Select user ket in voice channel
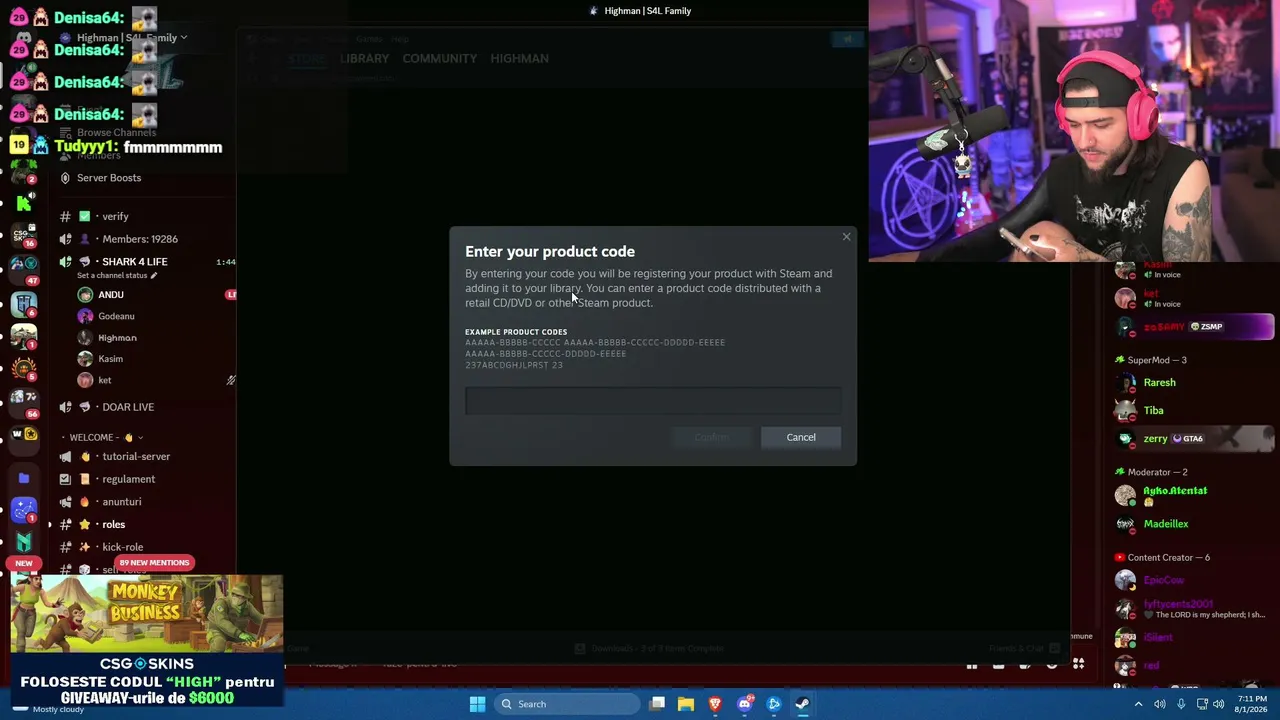This screenshot has height=720, width=1280. click(x=105, y=380)
